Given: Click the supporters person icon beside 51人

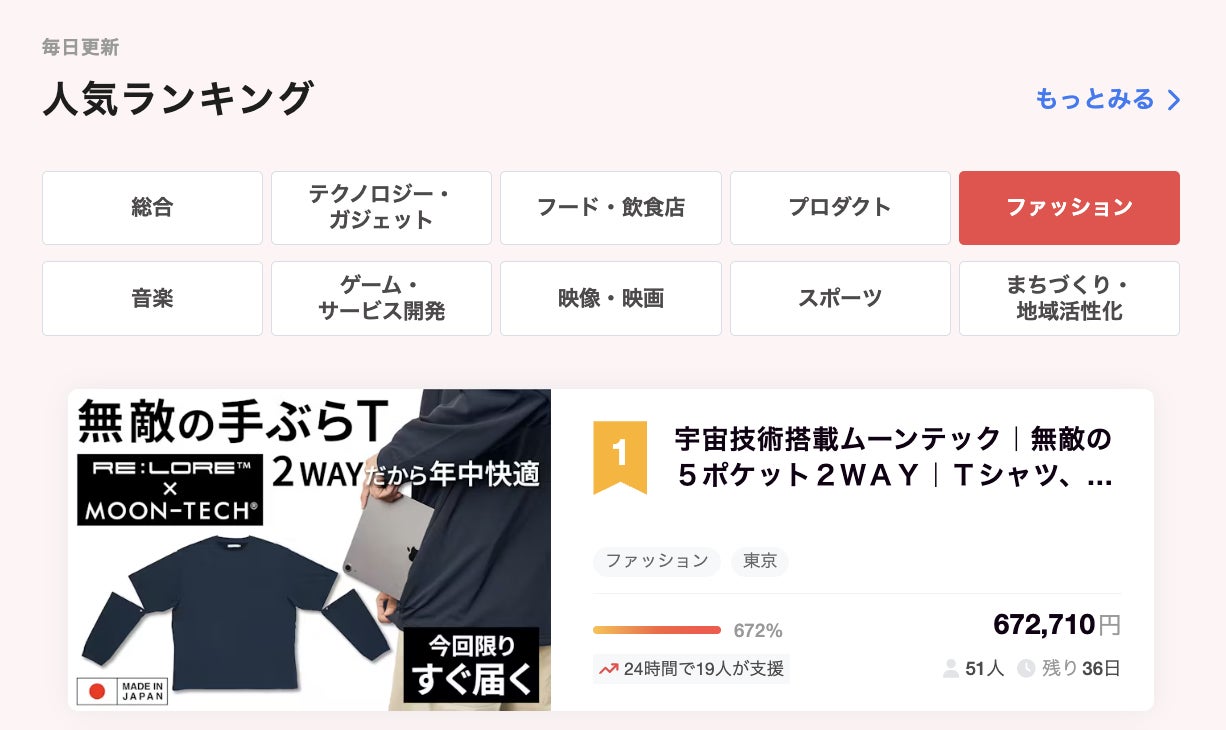Looking at the screenshot, I should (x=951, y=668).
